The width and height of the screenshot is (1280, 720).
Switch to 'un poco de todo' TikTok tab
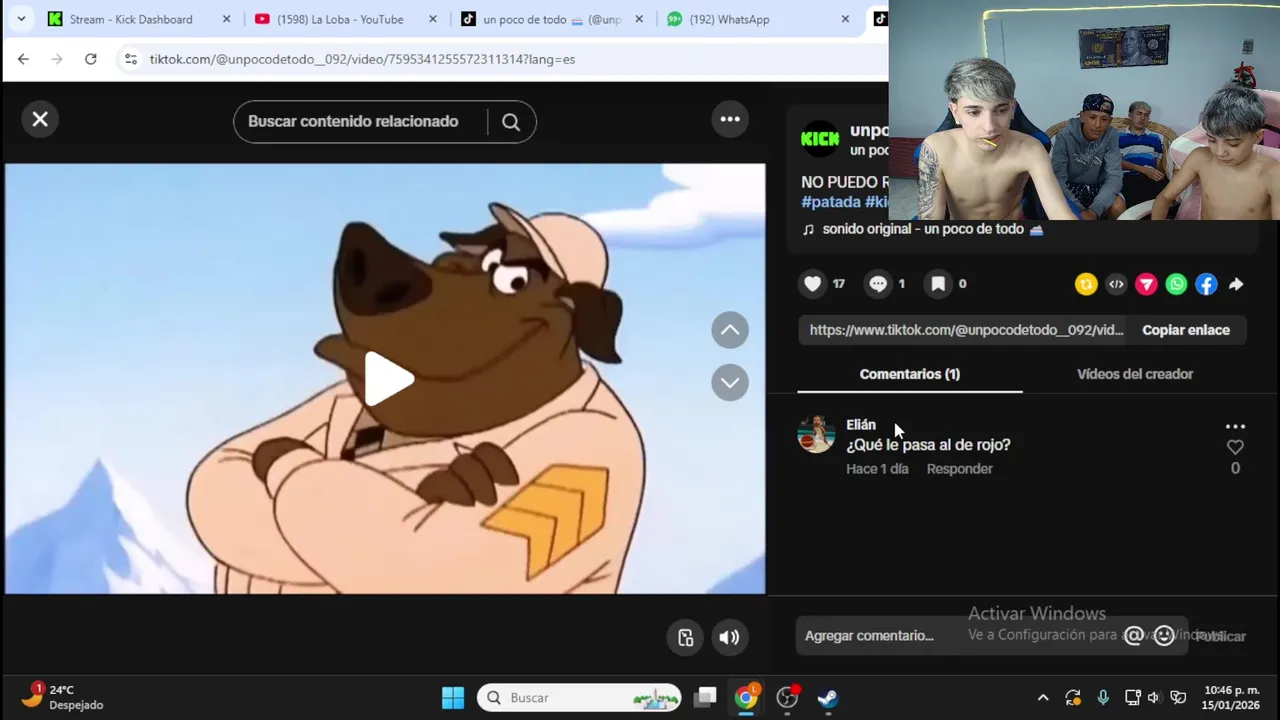552,19
